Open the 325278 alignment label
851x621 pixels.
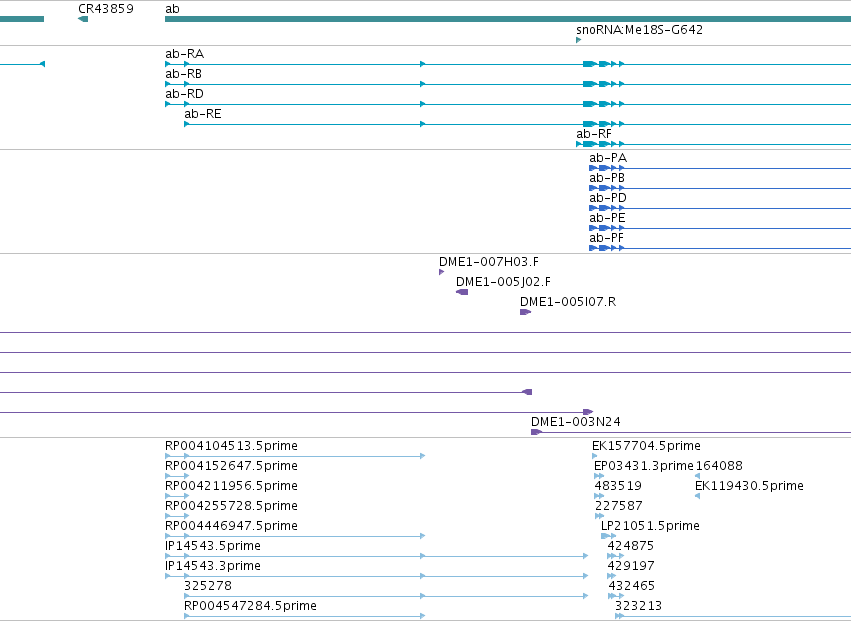[208, 586]
